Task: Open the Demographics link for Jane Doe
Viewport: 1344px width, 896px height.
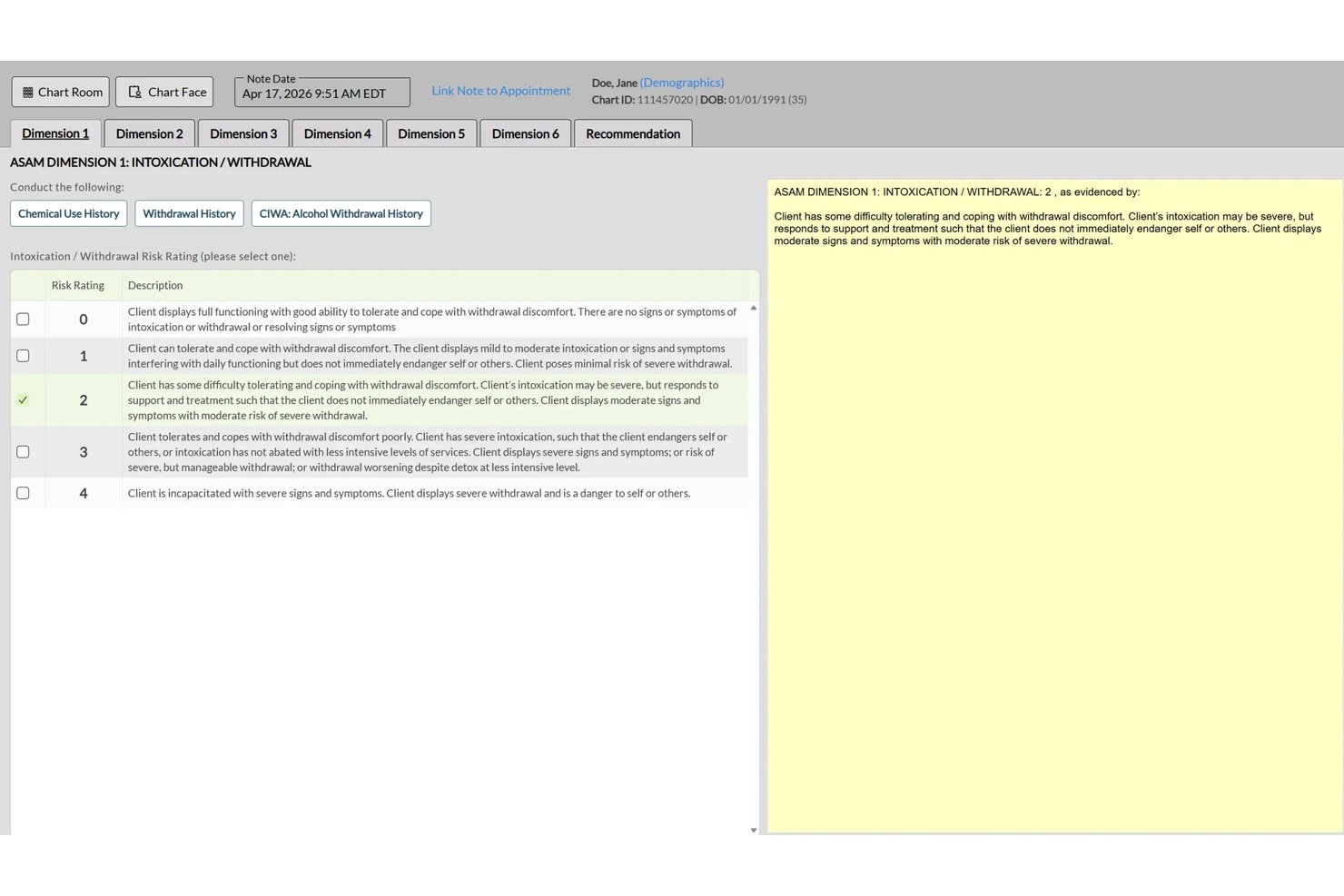Action: click(x=682, y=83)
